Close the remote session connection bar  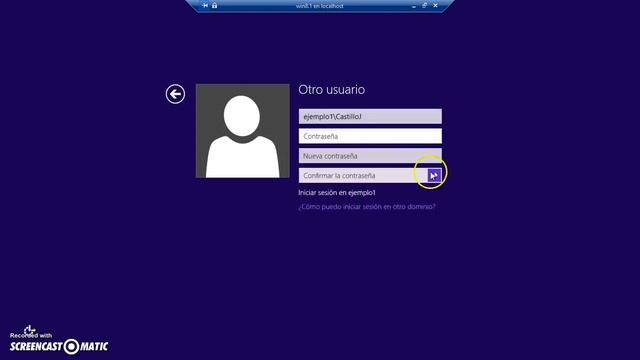click(435, 6)
